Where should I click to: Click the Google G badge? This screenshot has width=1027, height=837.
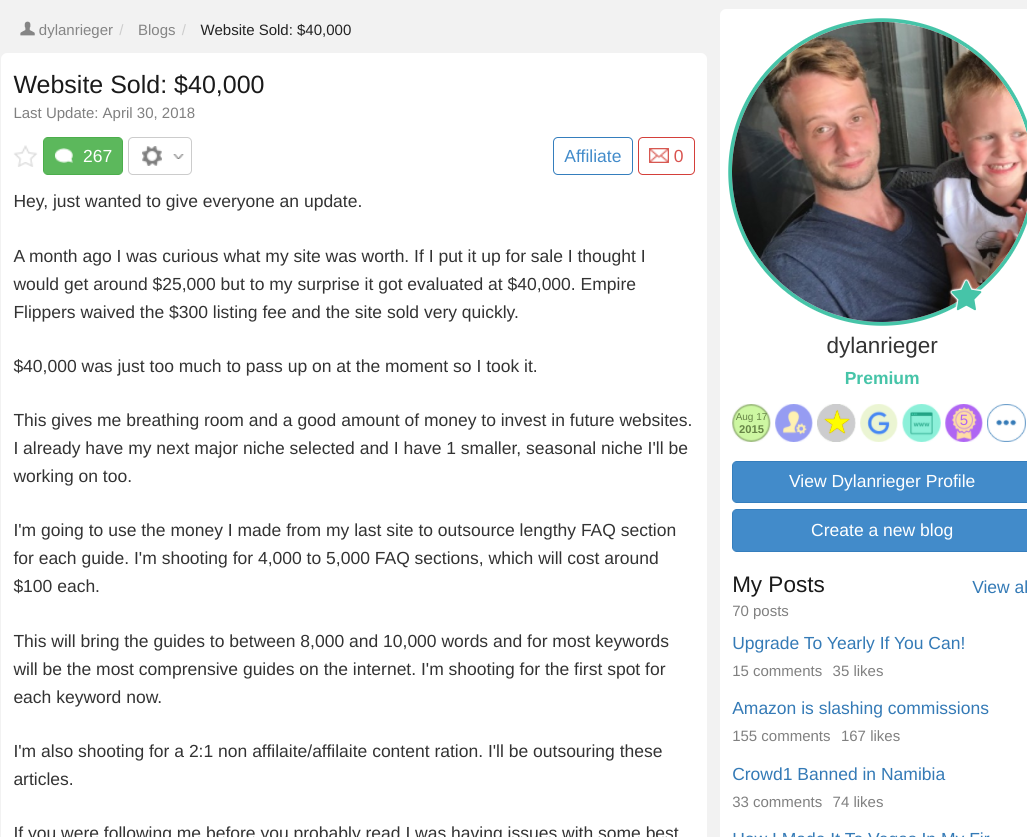click(879, 423)
